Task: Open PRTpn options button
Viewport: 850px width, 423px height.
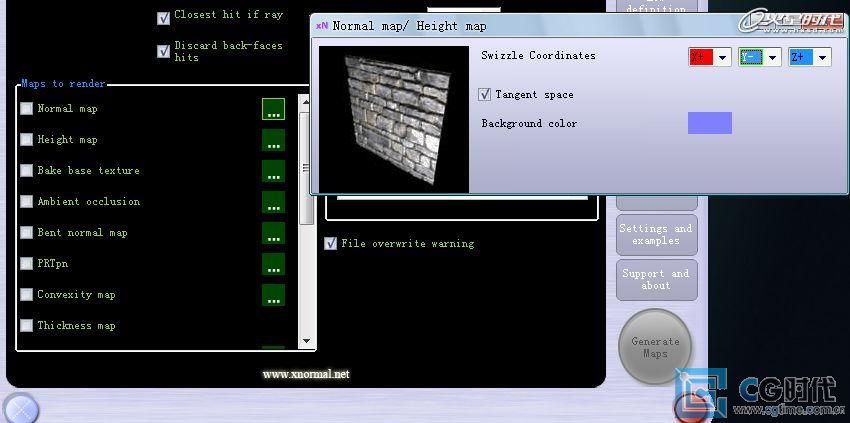Action: coord(273,264)
